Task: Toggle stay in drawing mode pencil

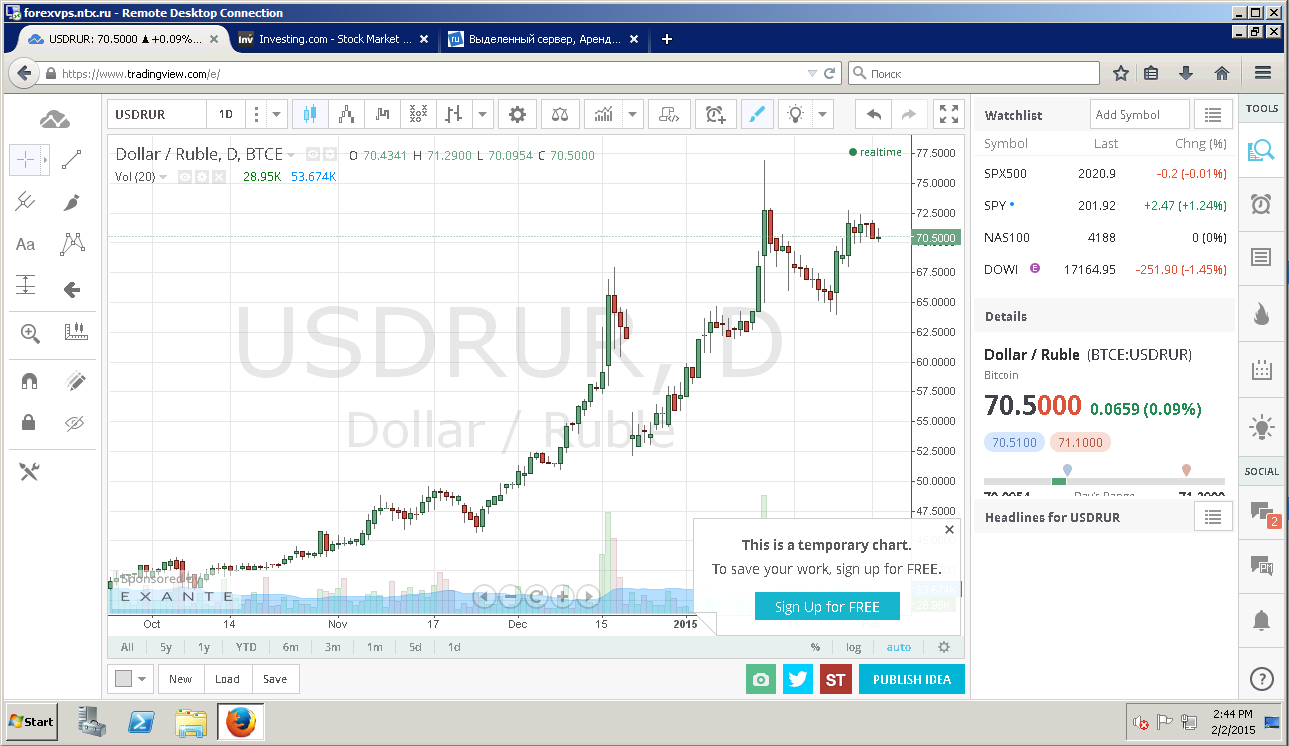Action: tap(75, 381)
